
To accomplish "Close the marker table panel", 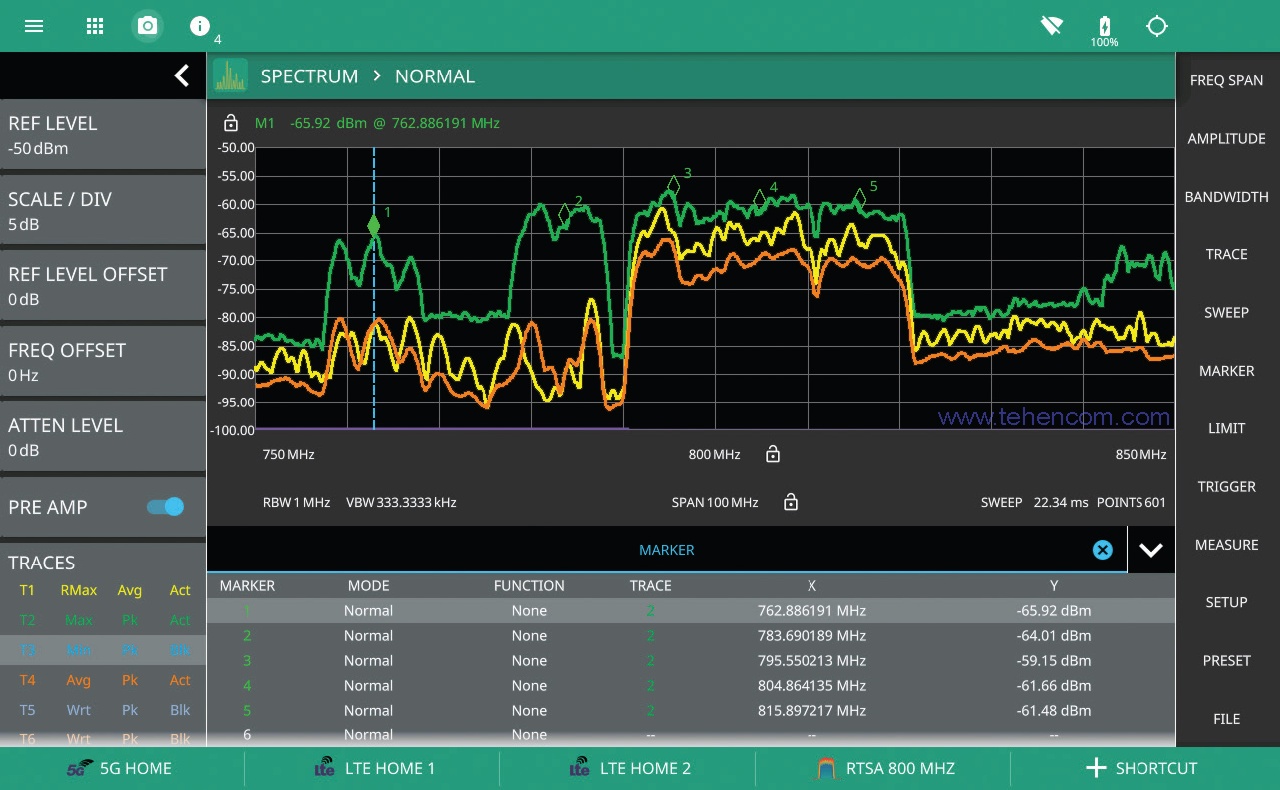I will pyautogui.click(x=1102, y=550).
